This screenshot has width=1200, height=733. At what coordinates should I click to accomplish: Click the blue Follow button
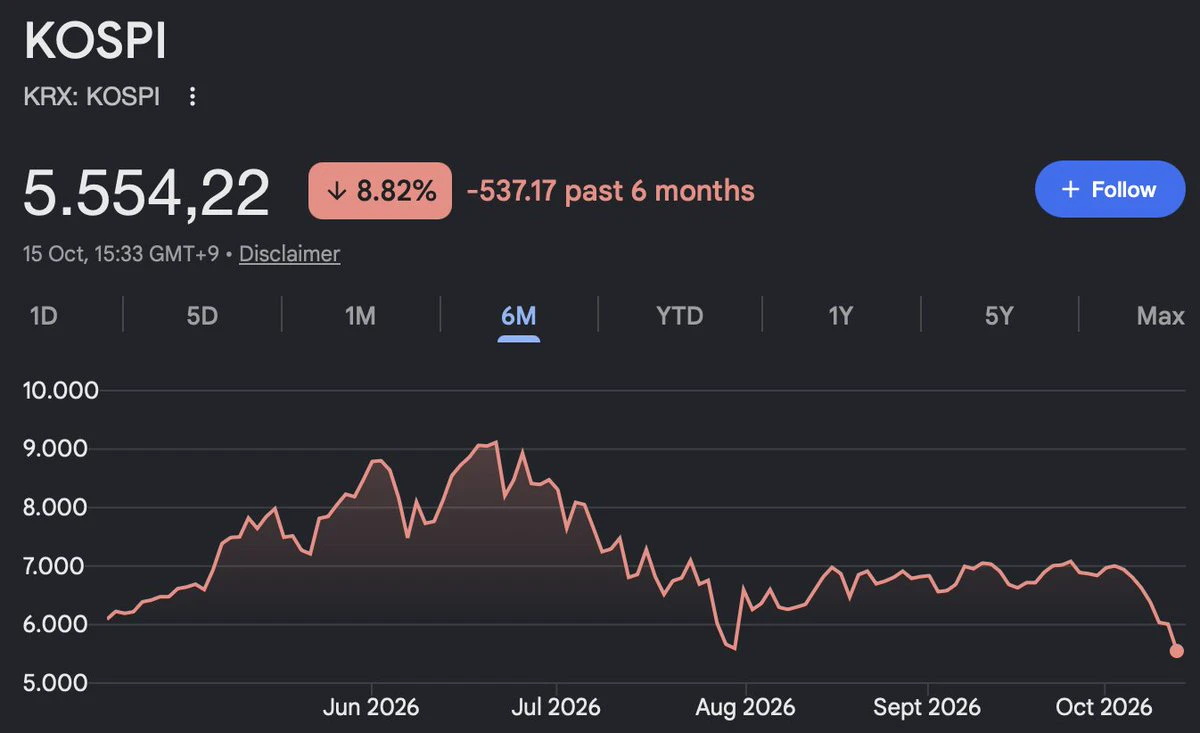coord(1109,189)
